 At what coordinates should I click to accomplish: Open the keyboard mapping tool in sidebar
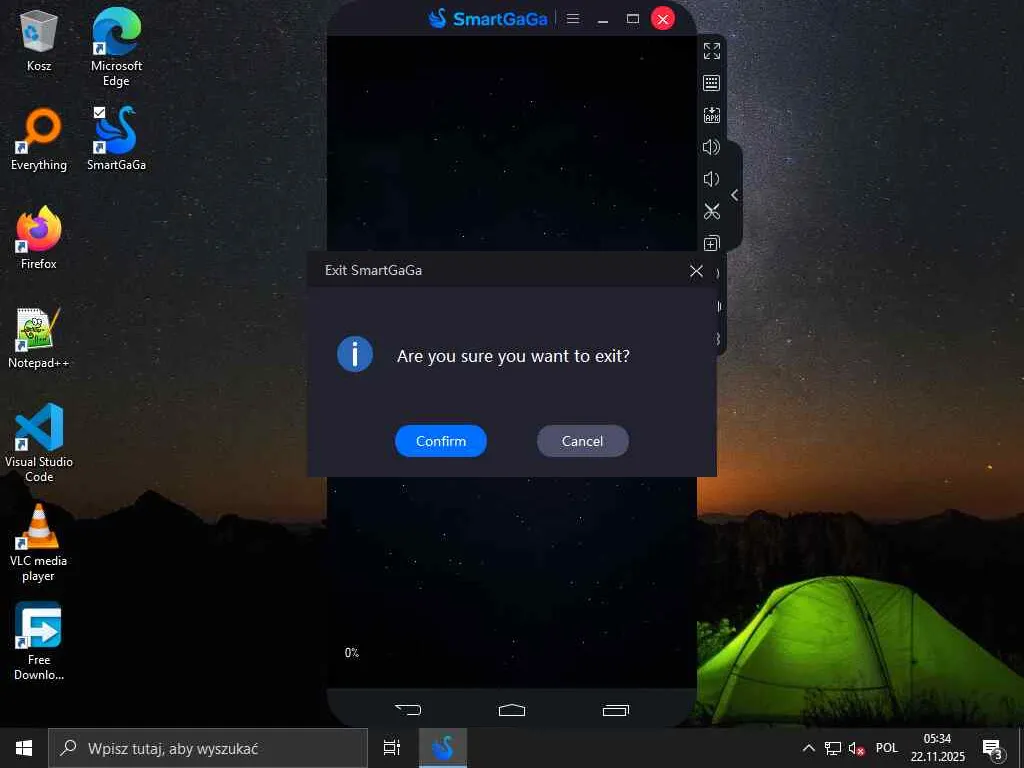pos(712,83)
